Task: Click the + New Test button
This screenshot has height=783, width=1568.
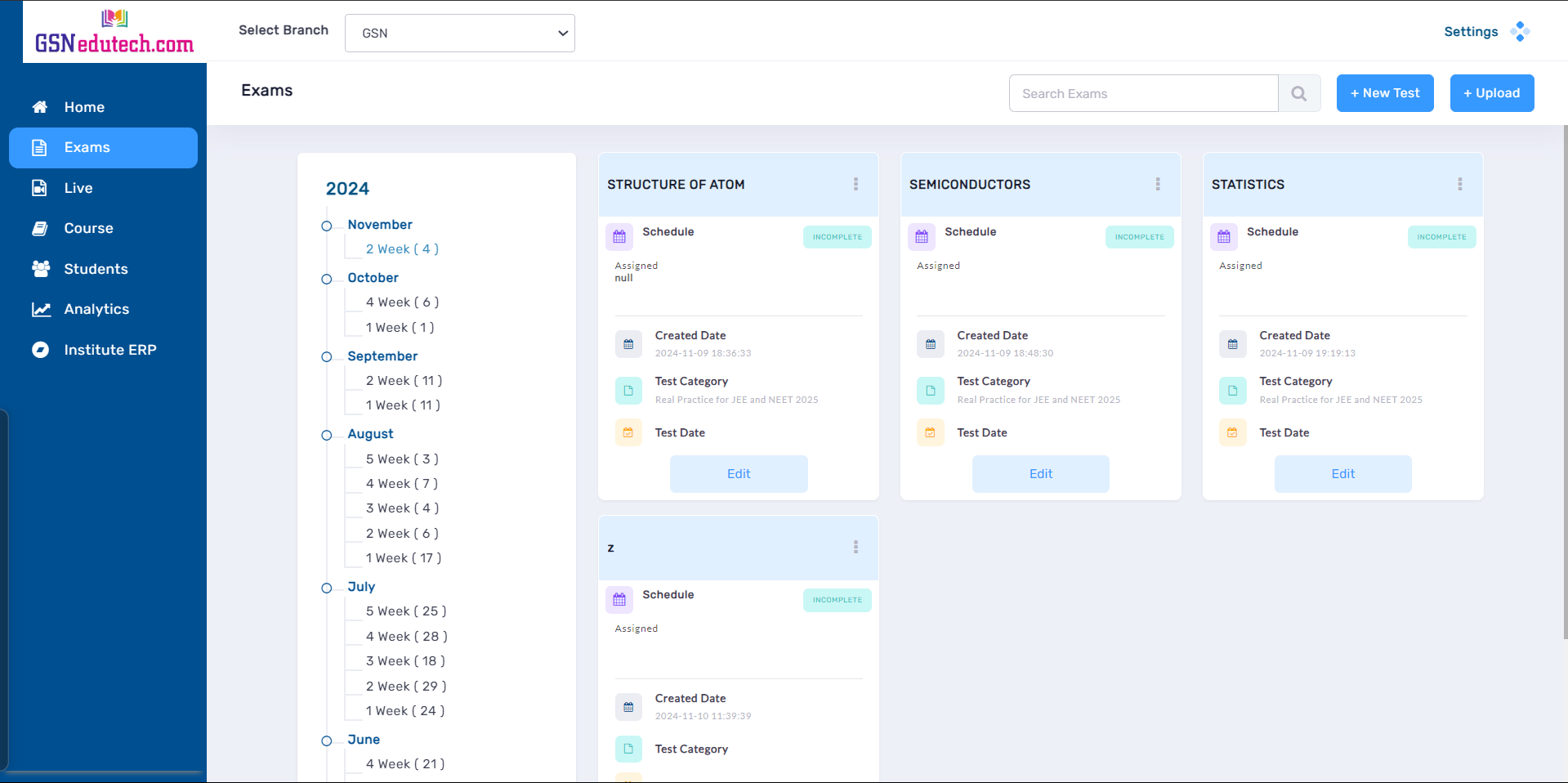Action: 1384,93
